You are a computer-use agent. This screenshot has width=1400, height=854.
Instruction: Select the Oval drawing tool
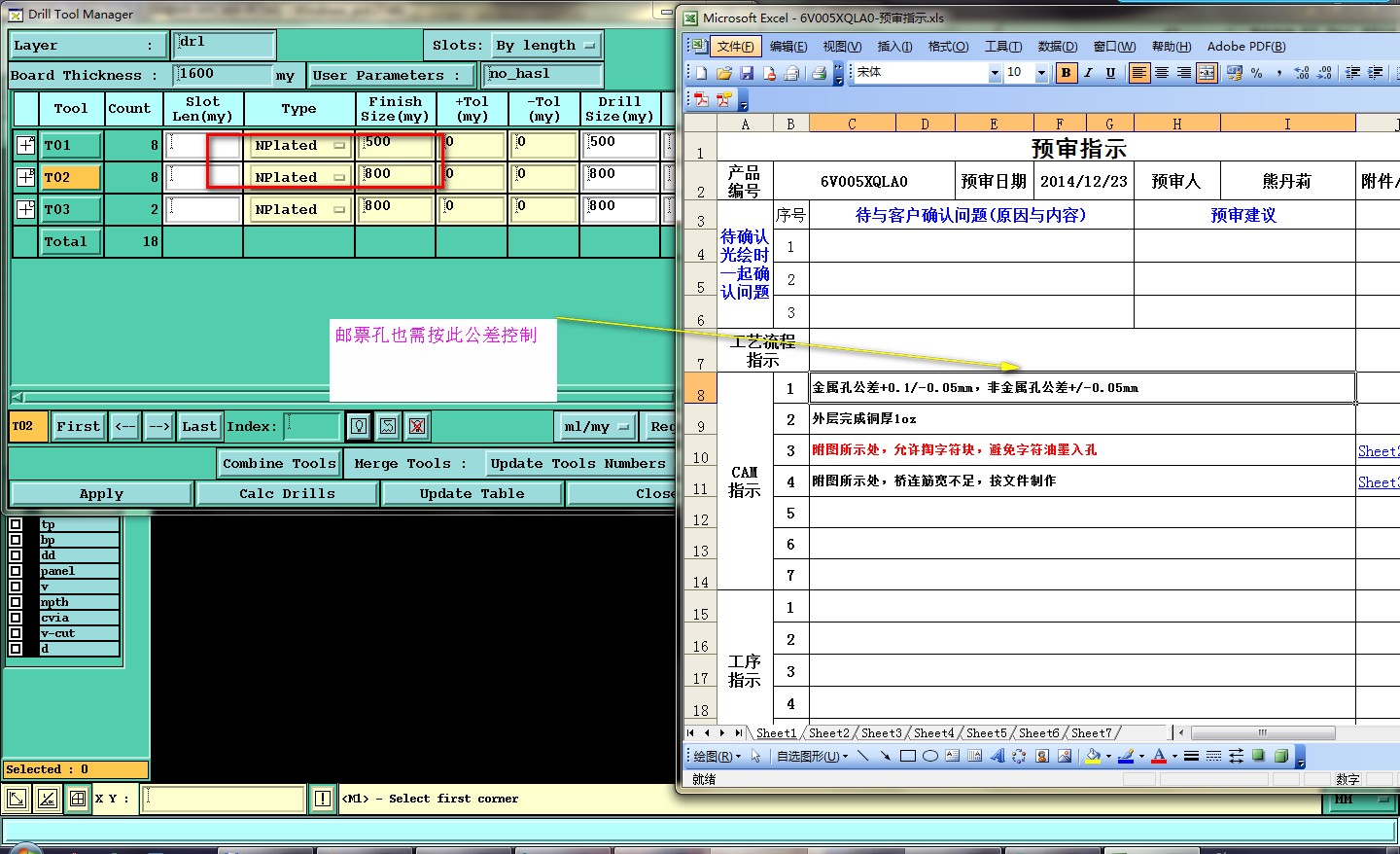[929, 756]
